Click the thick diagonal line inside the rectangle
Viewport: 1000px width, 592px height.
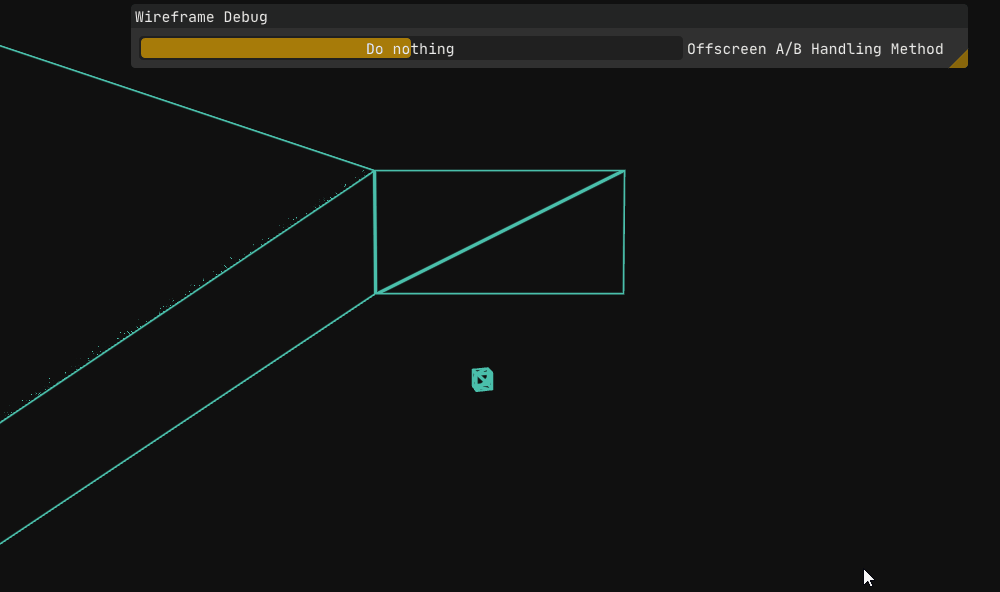click(500, 232)
